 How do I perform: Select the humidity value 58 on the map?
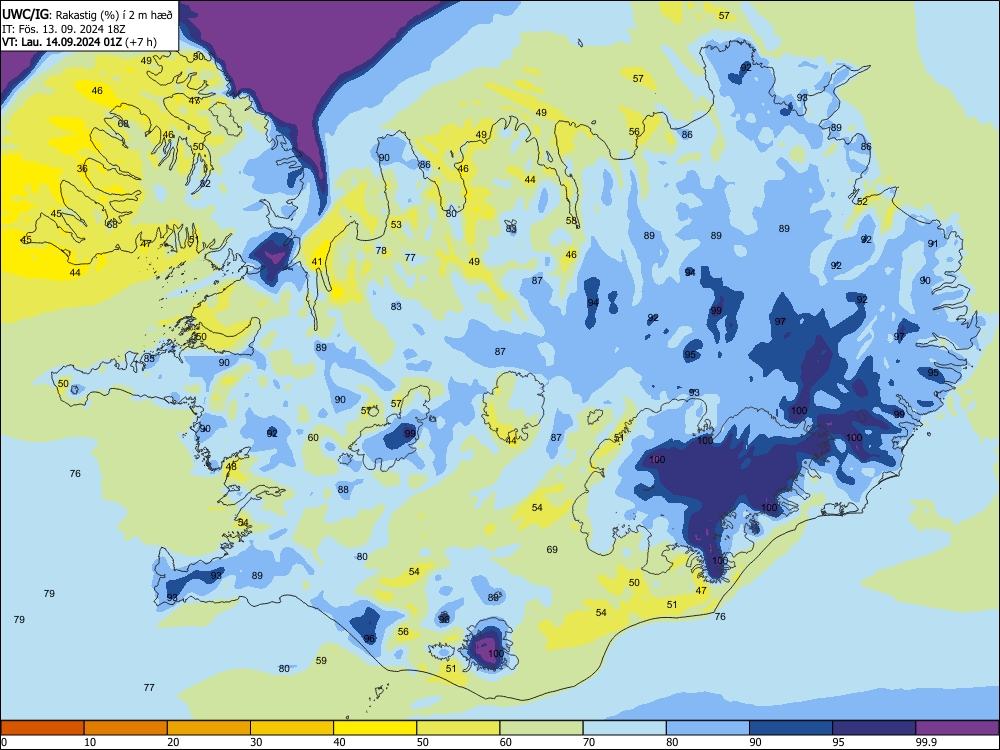point(571,221)
